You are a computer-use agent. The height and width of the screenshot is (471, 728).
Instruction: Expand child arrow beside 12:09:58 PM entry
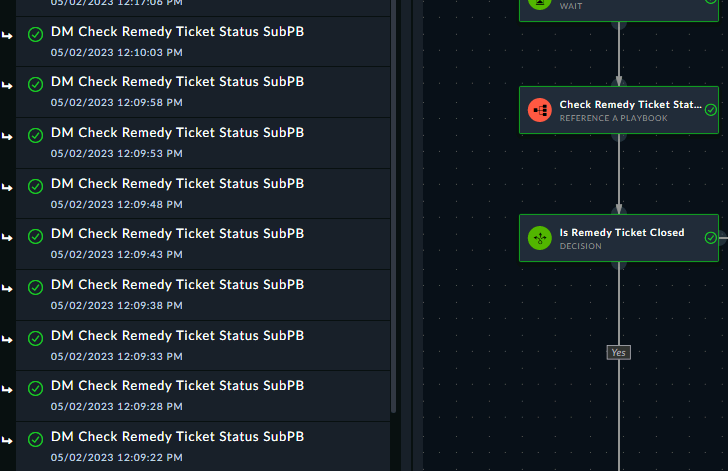coord(7,85)
